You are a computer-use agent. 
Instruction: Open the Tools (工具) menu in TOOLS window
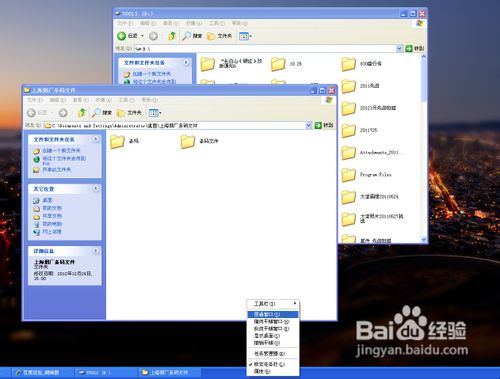[217, 23]
